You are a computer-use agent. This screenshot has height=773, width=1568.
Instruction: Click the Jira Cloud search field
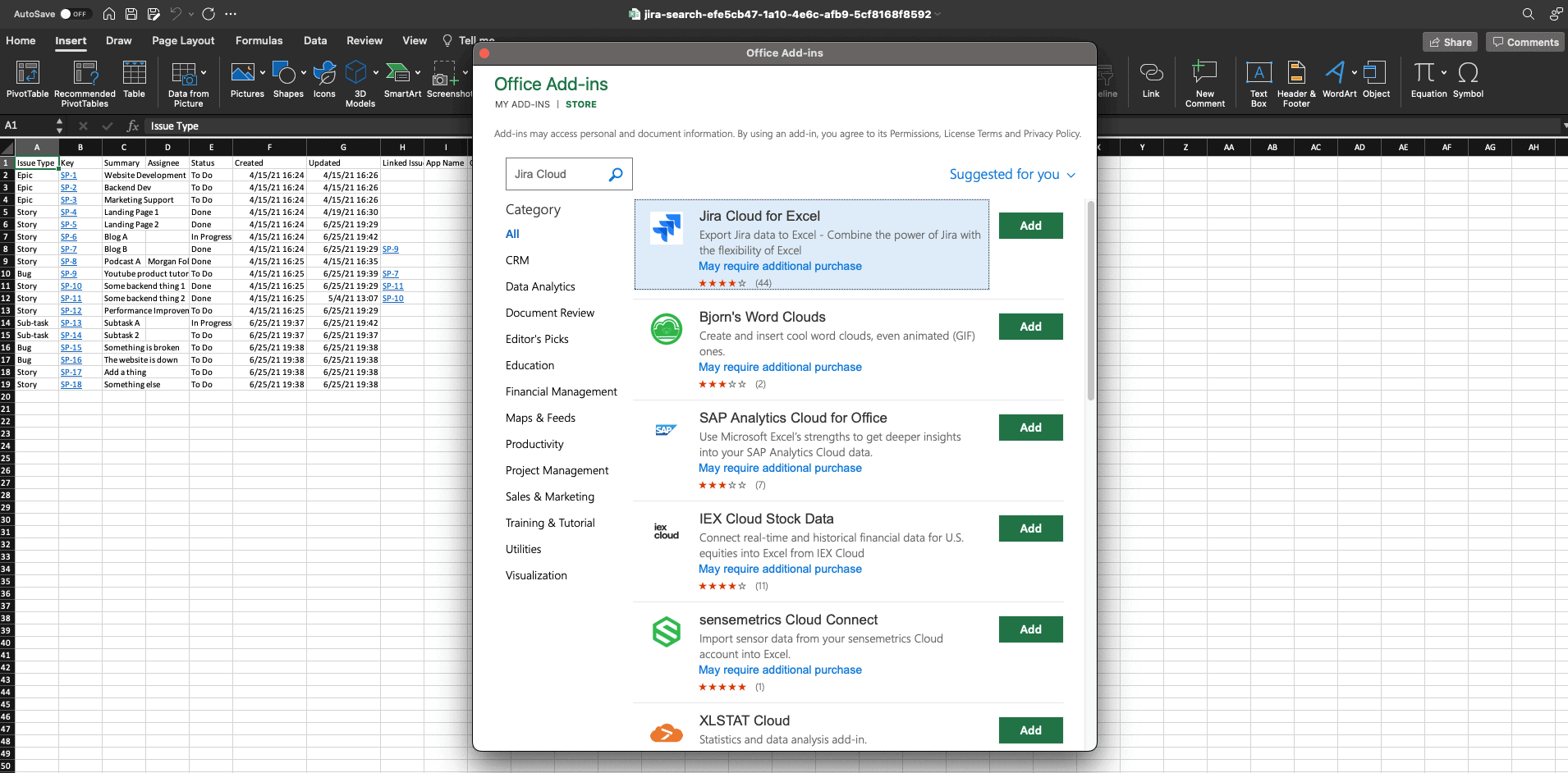[x=558, y=174]
